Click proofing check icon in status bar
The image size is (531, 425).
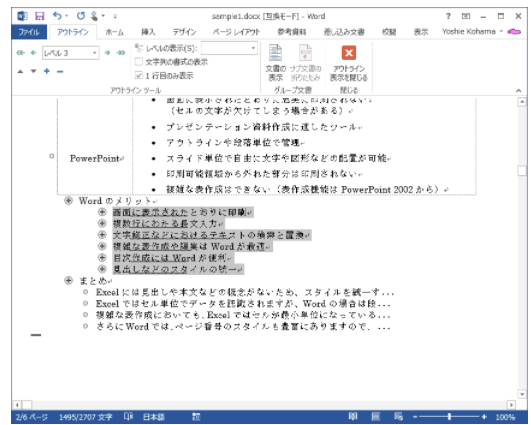click(128, 417)
